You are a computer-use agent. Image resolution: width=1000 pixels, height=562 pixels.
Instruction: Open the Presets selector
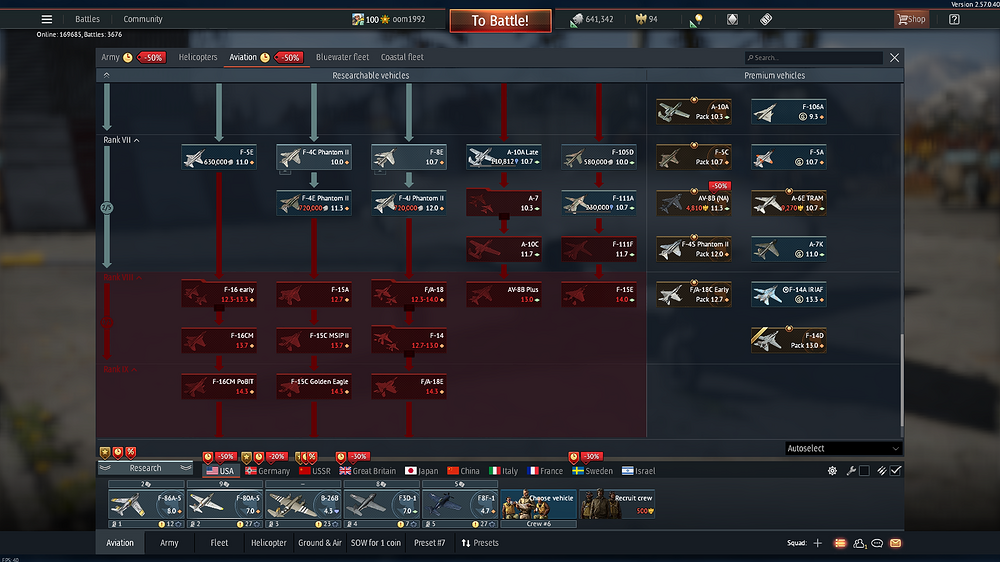pos(480,543)
